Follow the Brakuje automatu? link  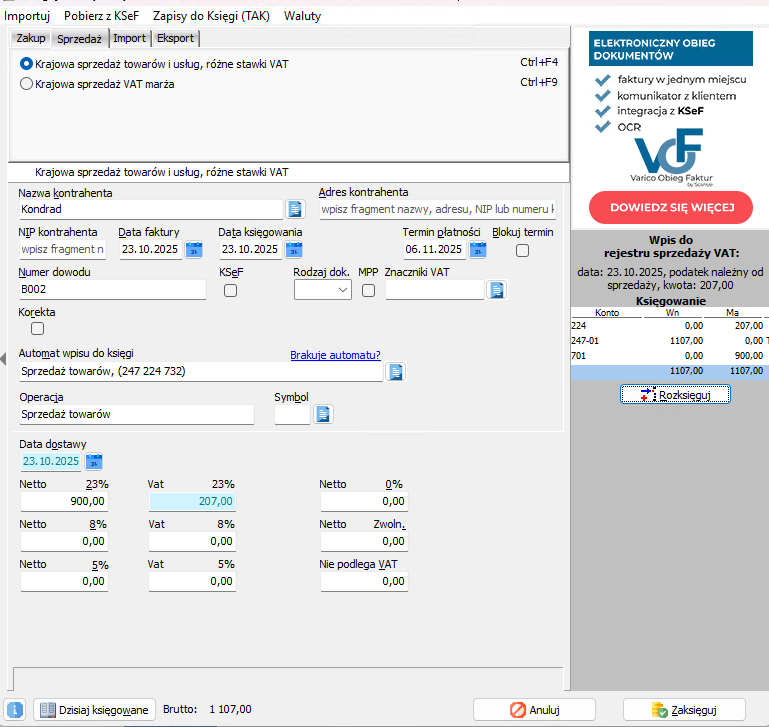(335, 354)
